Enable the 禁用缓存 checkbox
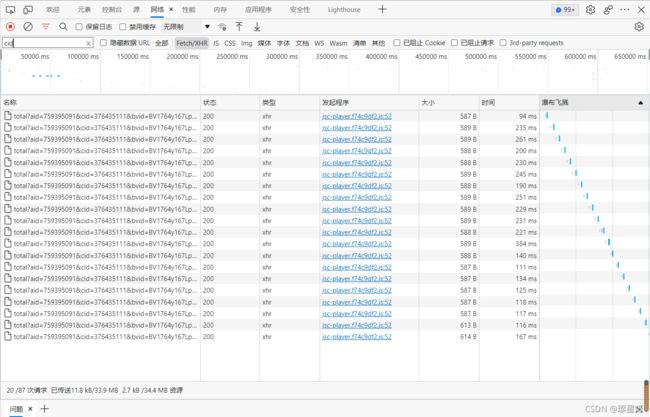This screenshot has height=417, width=650. [122, 27]
